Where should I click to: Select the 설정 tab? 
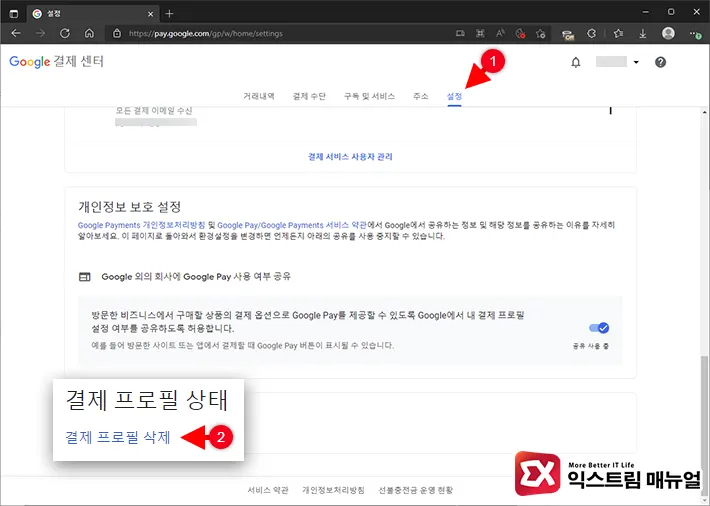[x=454, y=96]
